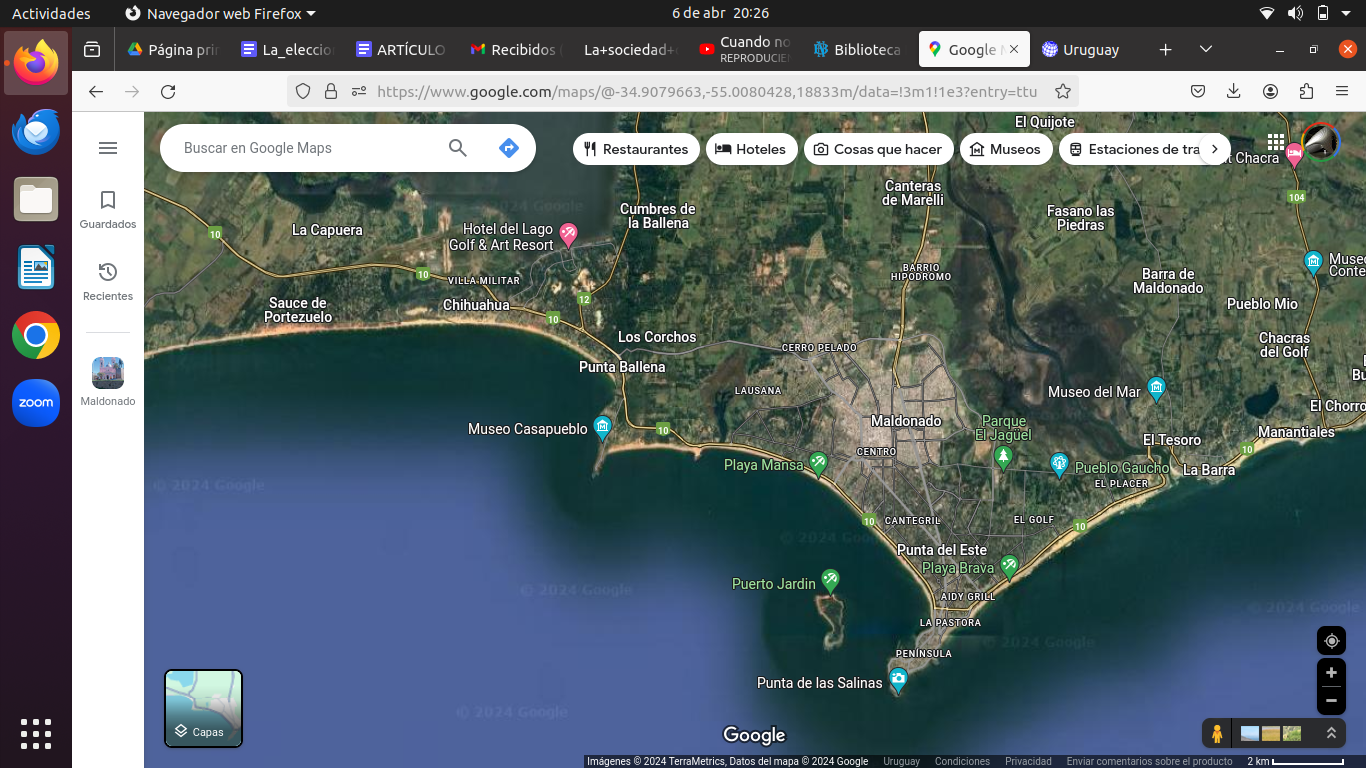
Task: Toggle map layers with the Capas thumbnail
Action: pos(203,708)
